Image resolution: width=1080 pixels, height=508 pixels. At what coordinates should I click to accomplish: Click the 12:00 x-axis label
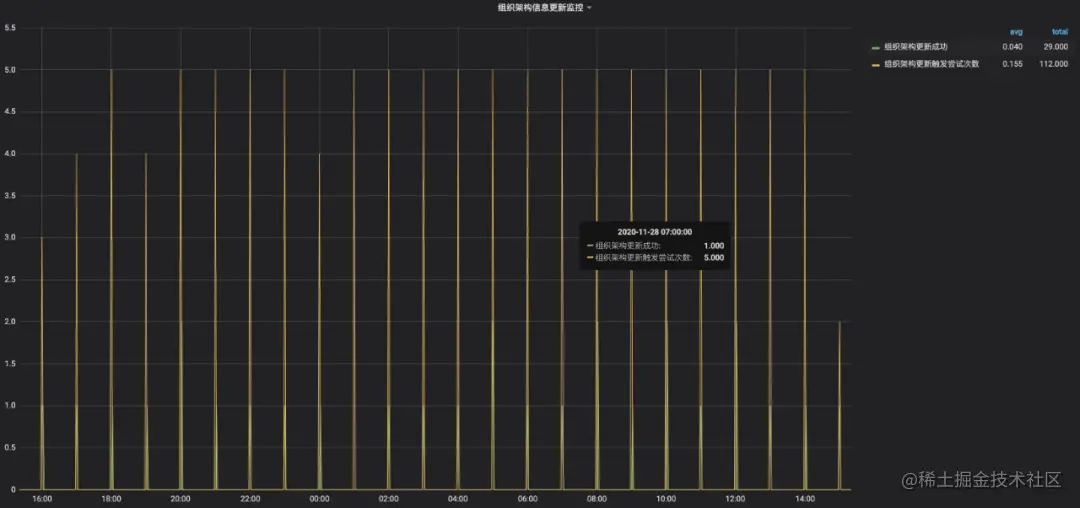click(736, 499)
